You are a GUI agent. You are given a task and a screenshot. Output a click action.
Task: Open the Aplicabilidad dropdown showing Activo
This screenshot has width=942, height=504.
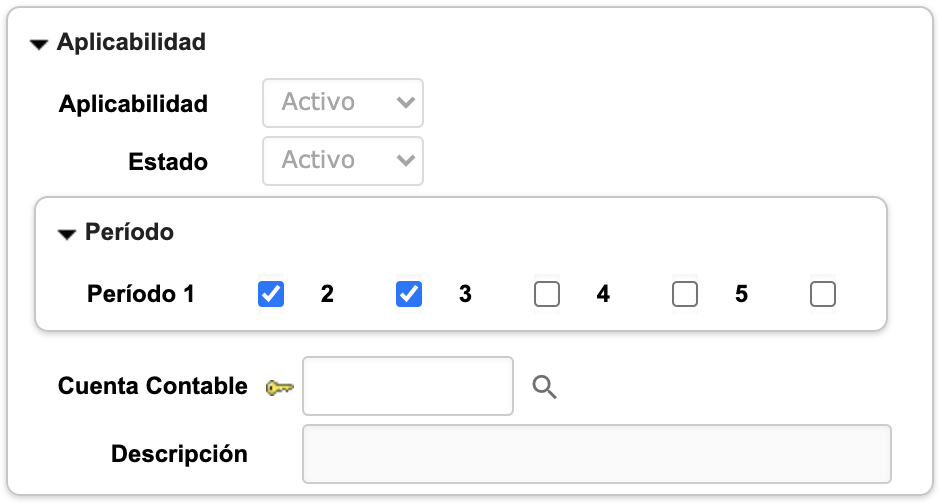pos(343,103)
